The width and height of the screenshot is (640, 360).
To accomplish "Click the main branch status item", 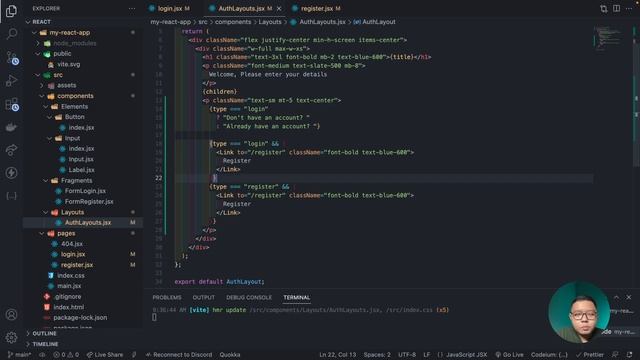I will 19,355.
